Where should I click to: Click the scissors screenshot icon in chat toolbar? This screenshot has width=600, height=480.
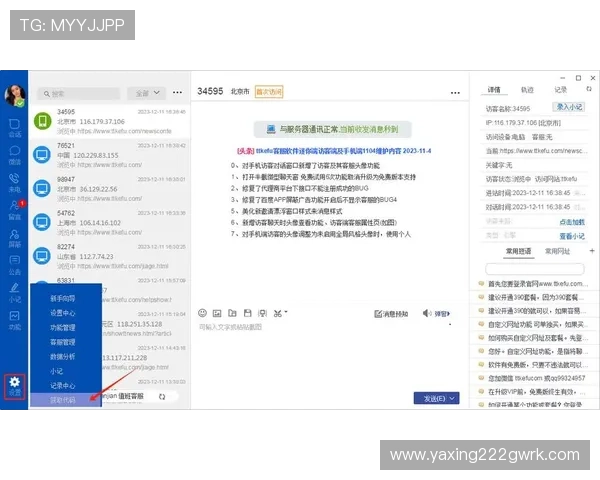[278, 313]
